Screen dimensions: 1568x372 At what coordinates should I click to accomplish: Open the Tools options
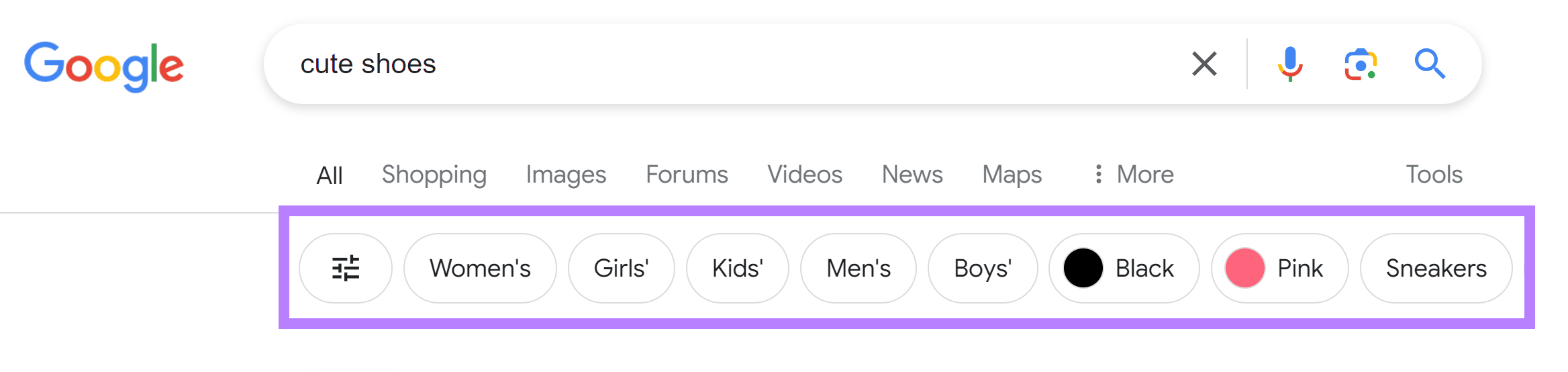tap(1434, 175)
